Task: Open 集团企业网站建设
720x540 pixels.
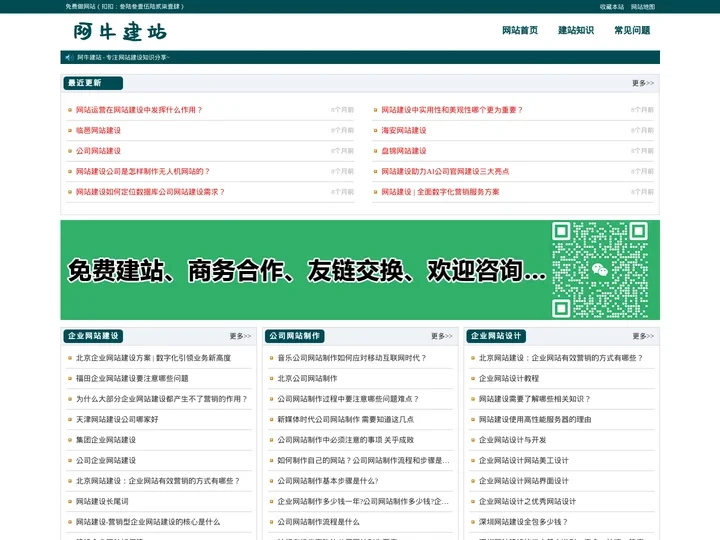Action: coord(106,440)
